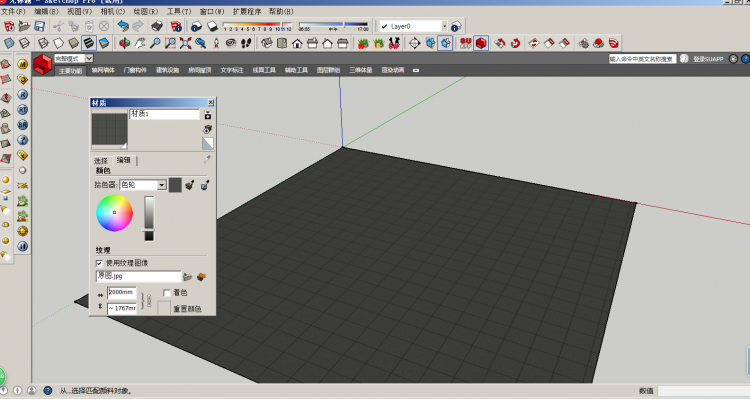
Task: Browse for texture image file icon
Action: coord(188,277)
